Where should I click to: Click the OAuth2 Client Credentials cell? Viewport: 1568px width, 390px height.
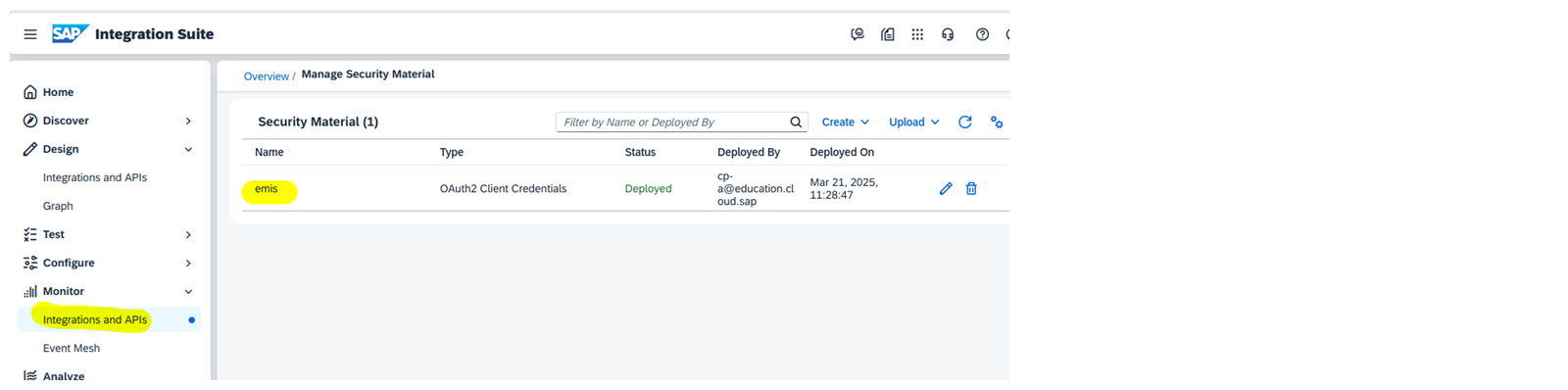(x=503, y=189)
